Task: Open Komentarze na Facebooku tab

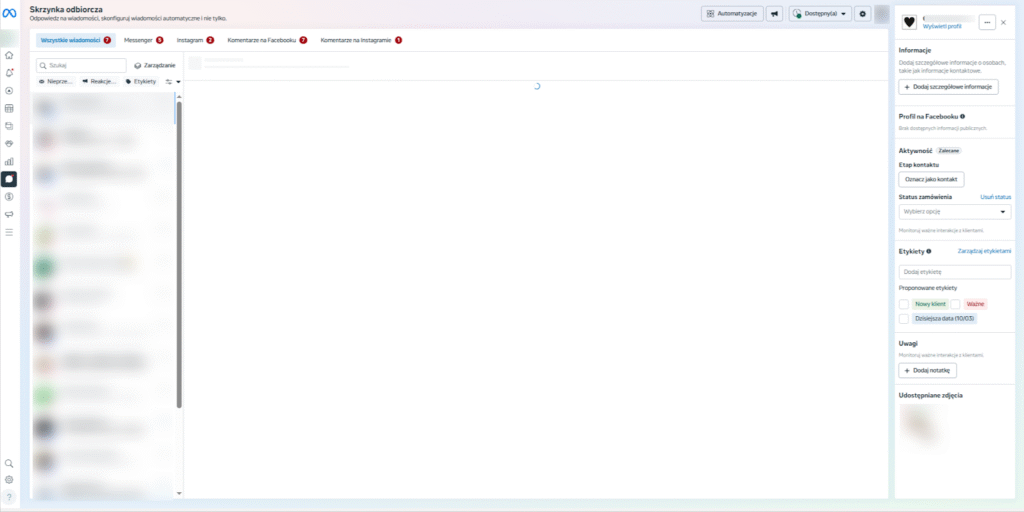Action: pos(267,40)
